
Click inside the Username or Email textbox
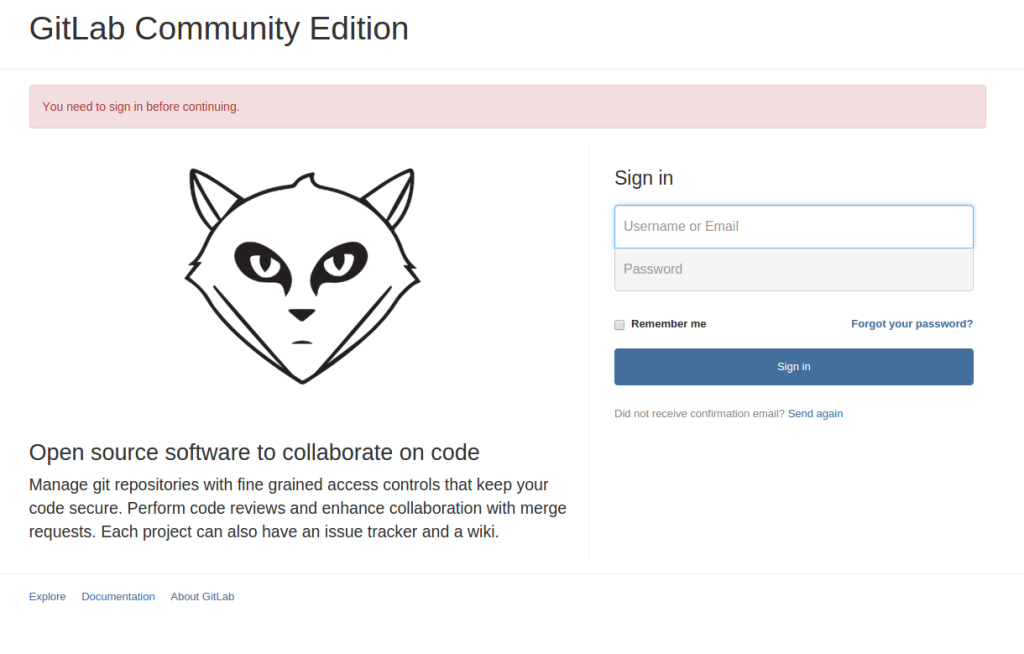tap(793, 226)
